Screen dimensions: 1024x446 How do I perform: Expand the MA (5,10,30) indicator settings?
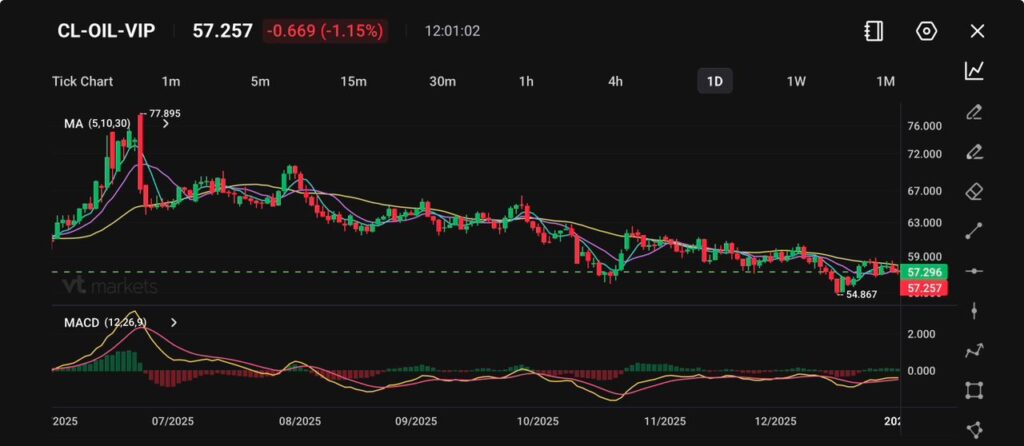[x=165, y=124]
